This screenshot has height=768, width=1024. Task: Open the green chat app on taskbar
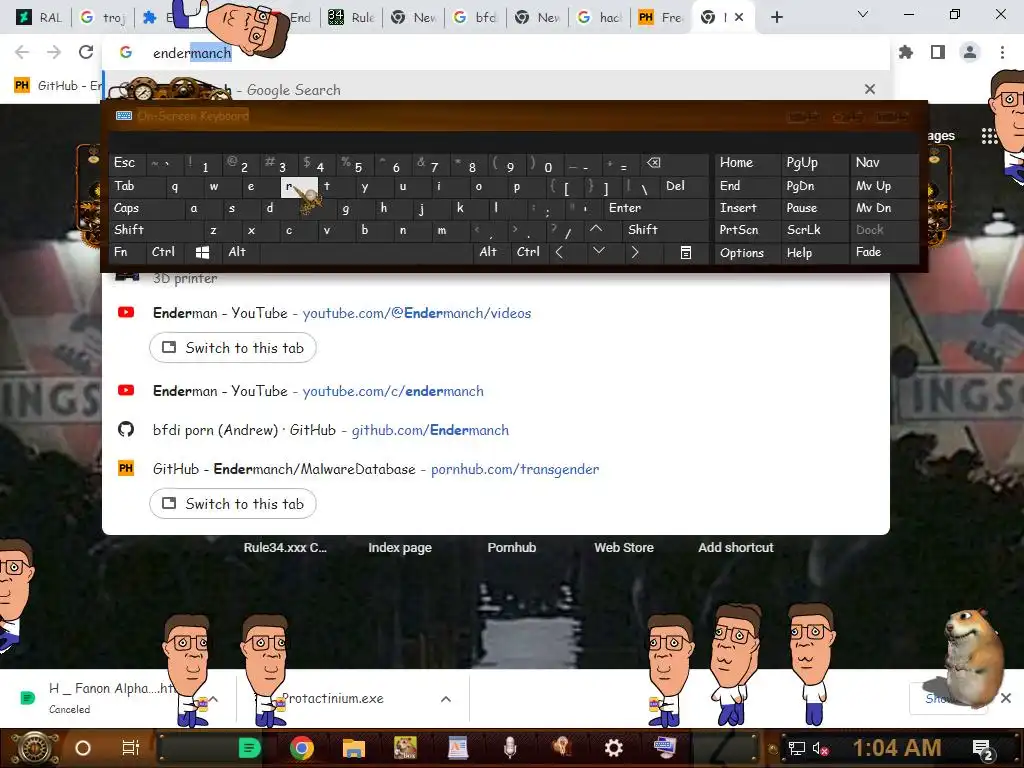(x=249, y=748)
